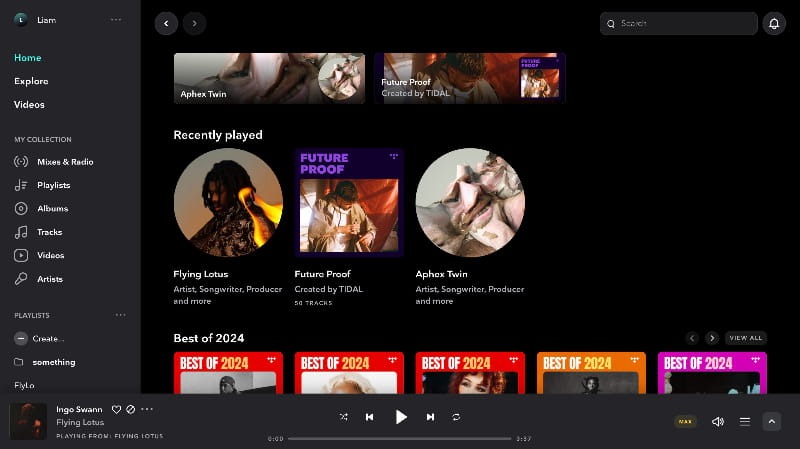Open the Flying Lotus artist link in player

[81, 423]
